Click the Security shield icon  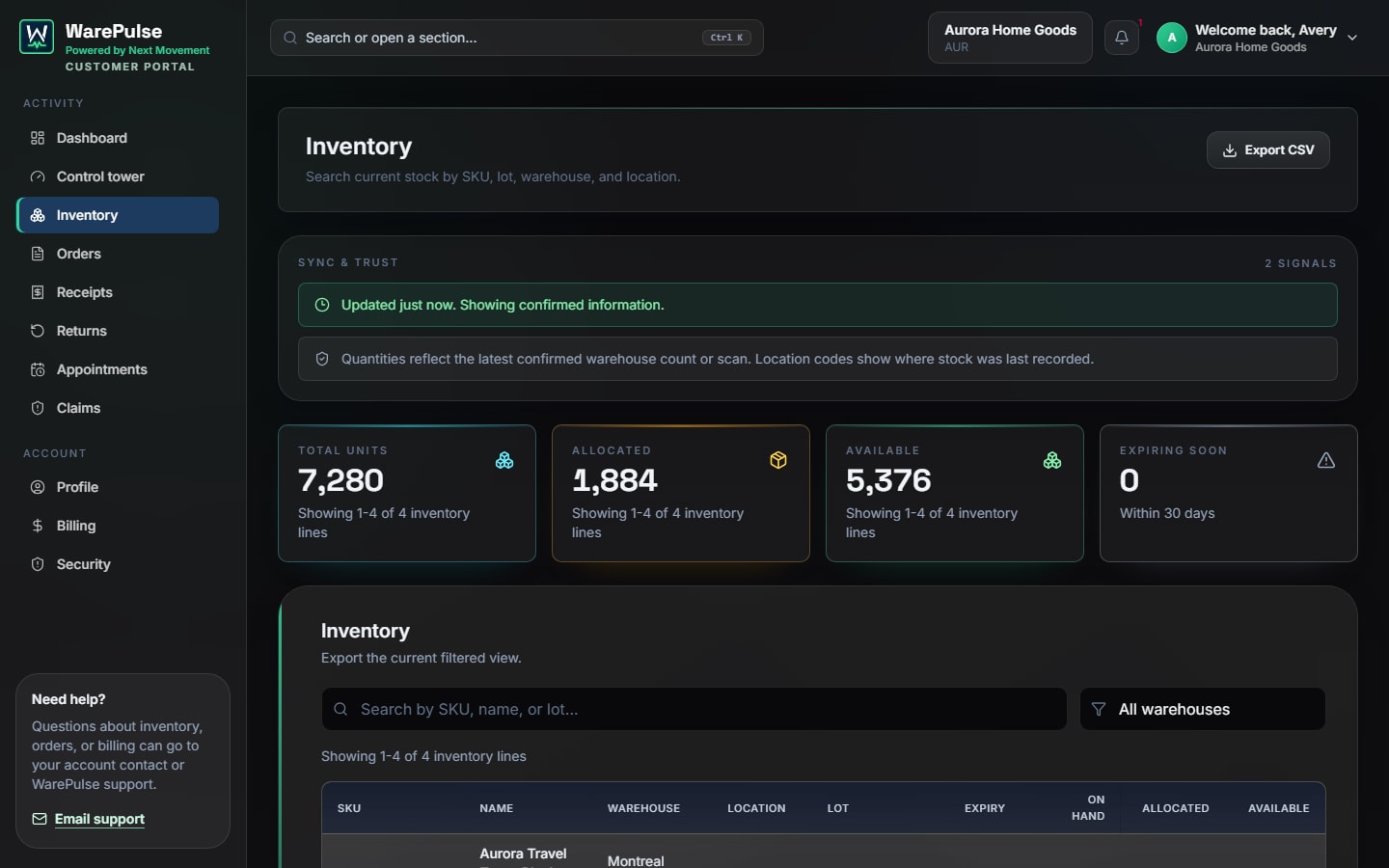click(x=38, y=564)
